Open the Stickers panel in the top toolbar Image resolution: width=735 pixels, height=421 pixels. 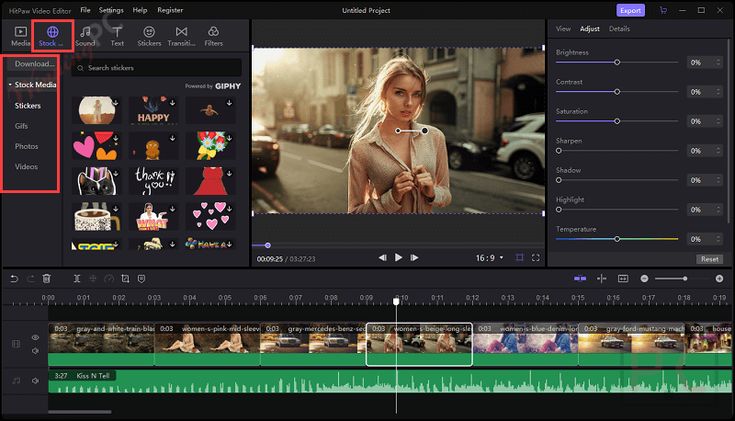point(149,36)
